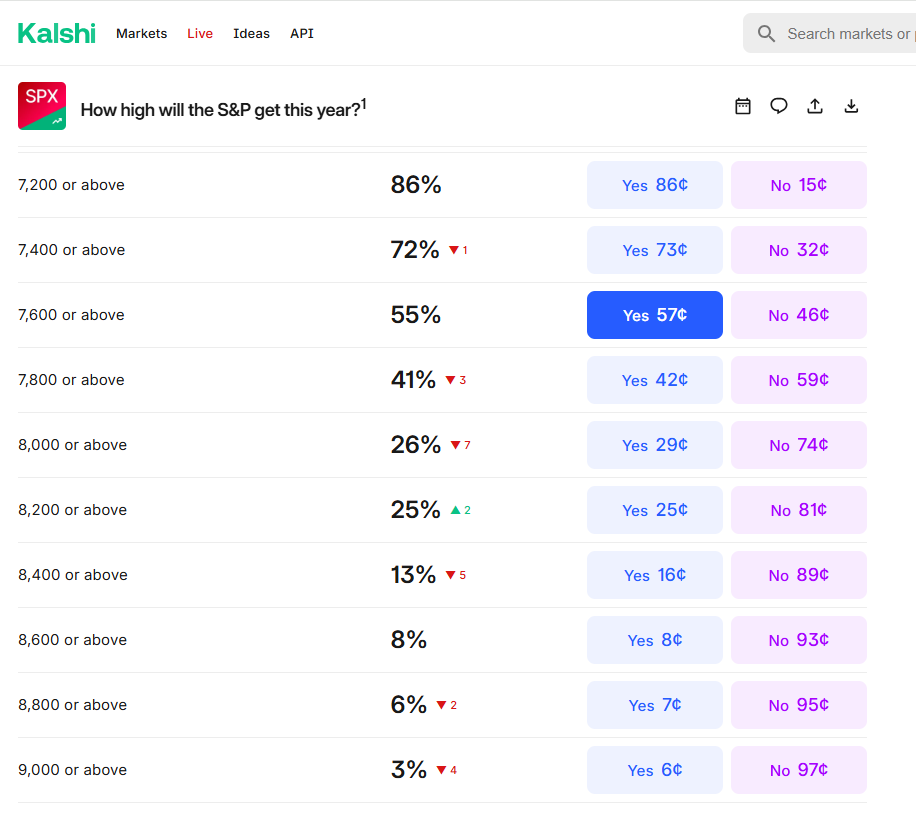Screen dimensions: 916x815
Task: Buy Yes 6¢ for 9,000 or above
Action: (x=655, y=770)
